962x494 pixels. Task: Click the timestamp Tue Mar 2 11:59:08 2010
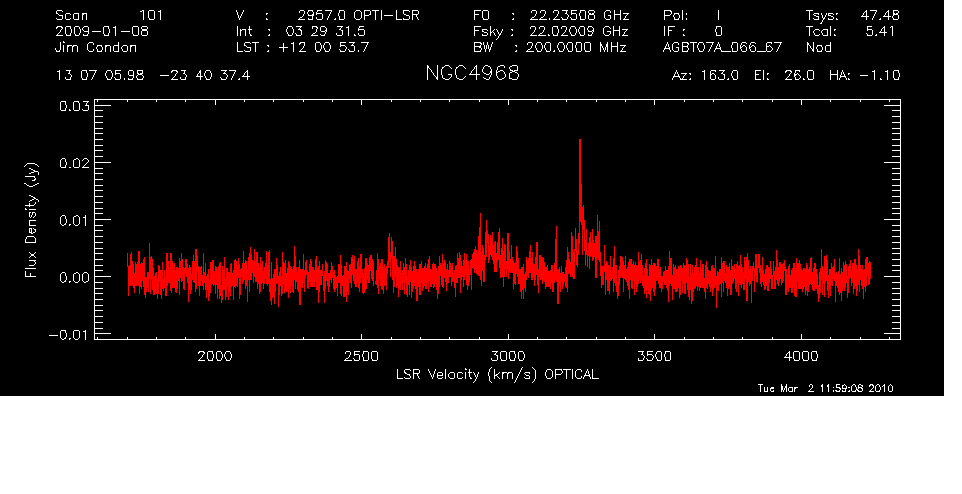pos(826,388)
